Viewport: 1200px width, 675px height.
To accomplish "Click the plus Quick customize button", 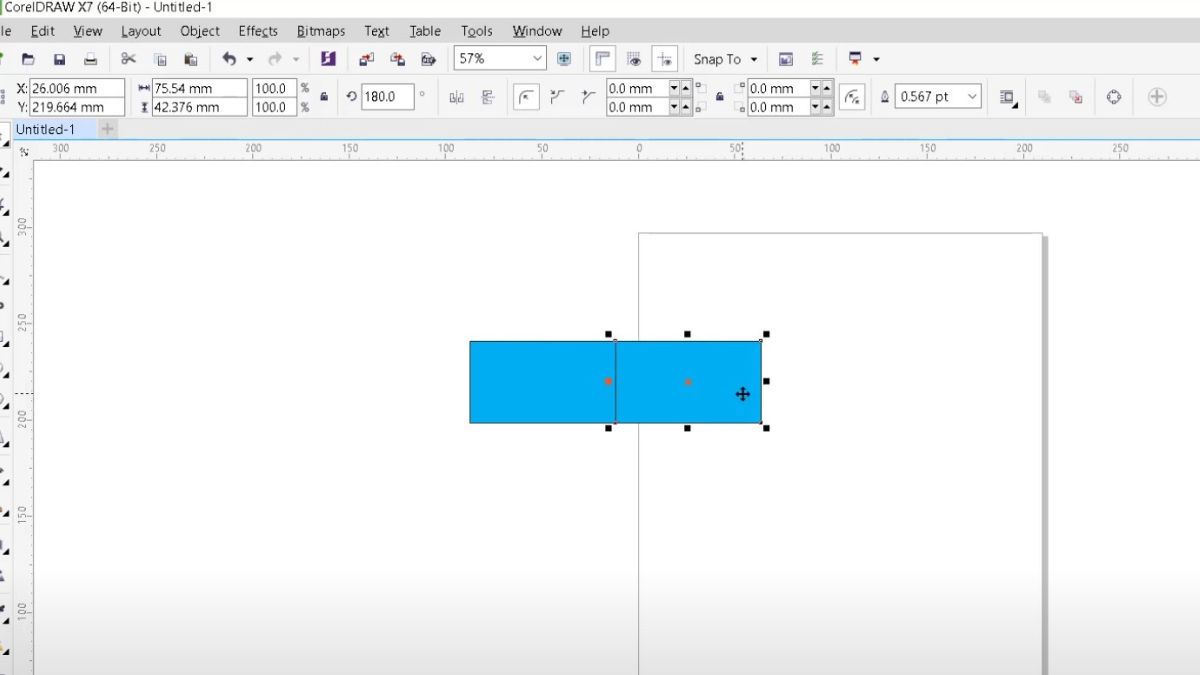I will (x=1157, y=97).
